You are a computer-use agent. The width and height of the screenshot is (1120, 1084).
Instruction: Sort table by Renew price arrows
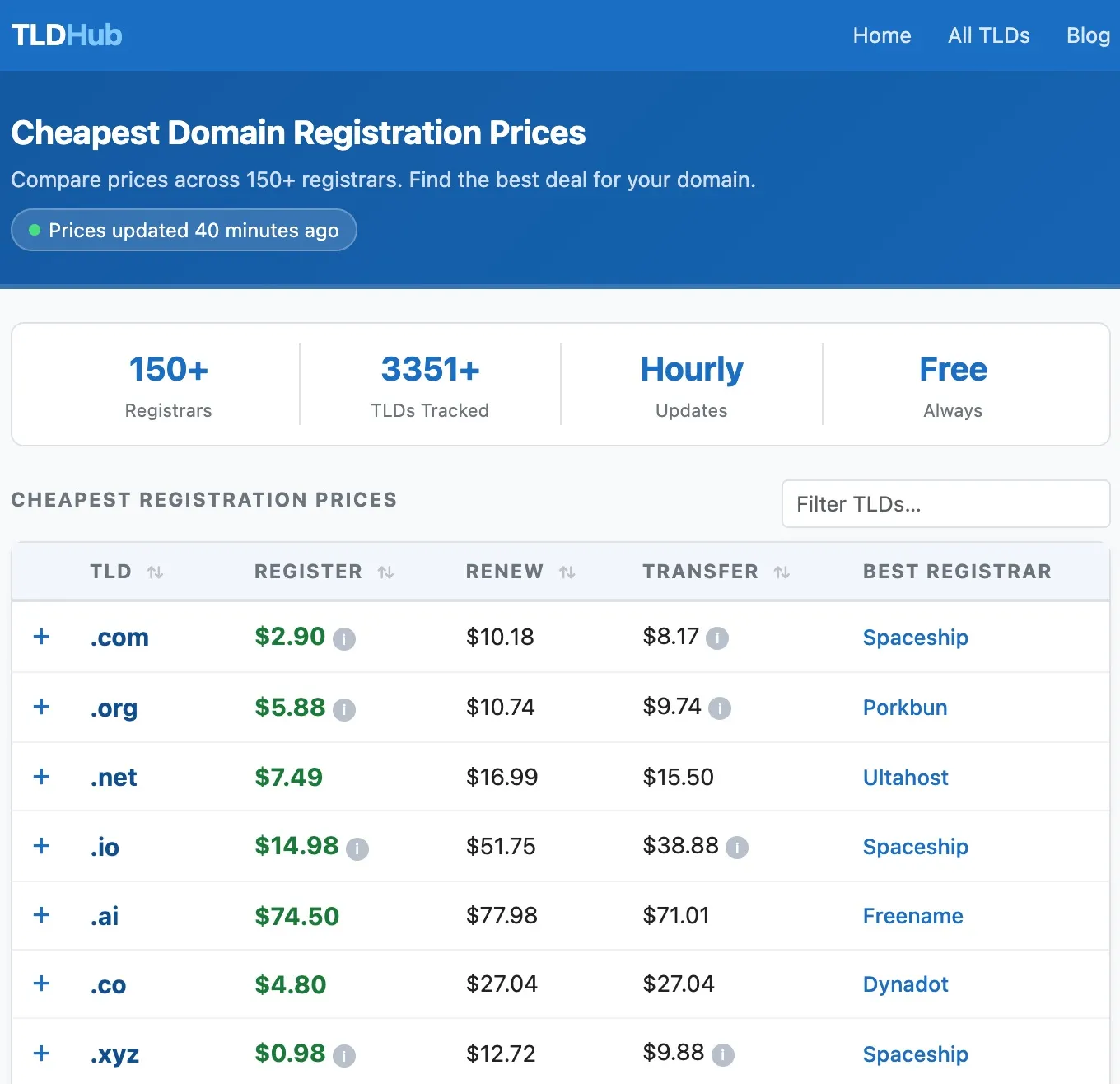[567, 572]
